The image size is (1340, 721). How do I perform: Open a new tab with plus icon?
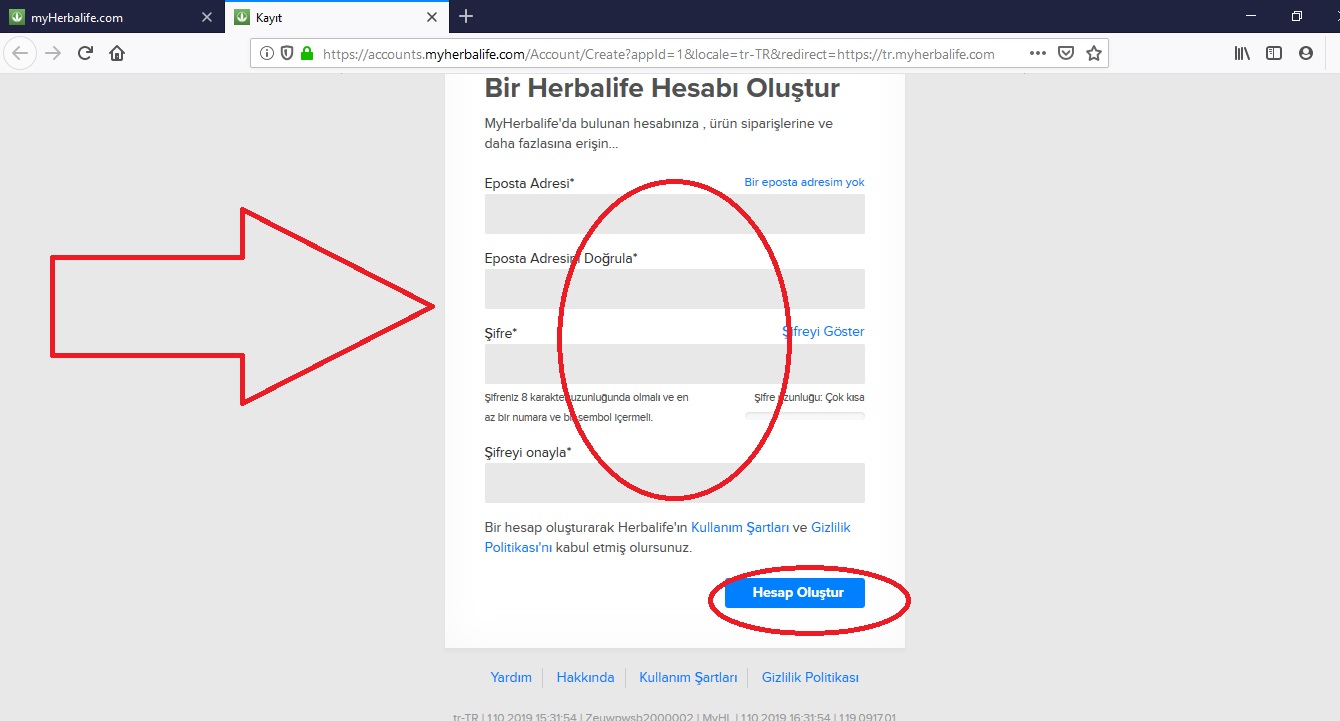pos(466,17)
